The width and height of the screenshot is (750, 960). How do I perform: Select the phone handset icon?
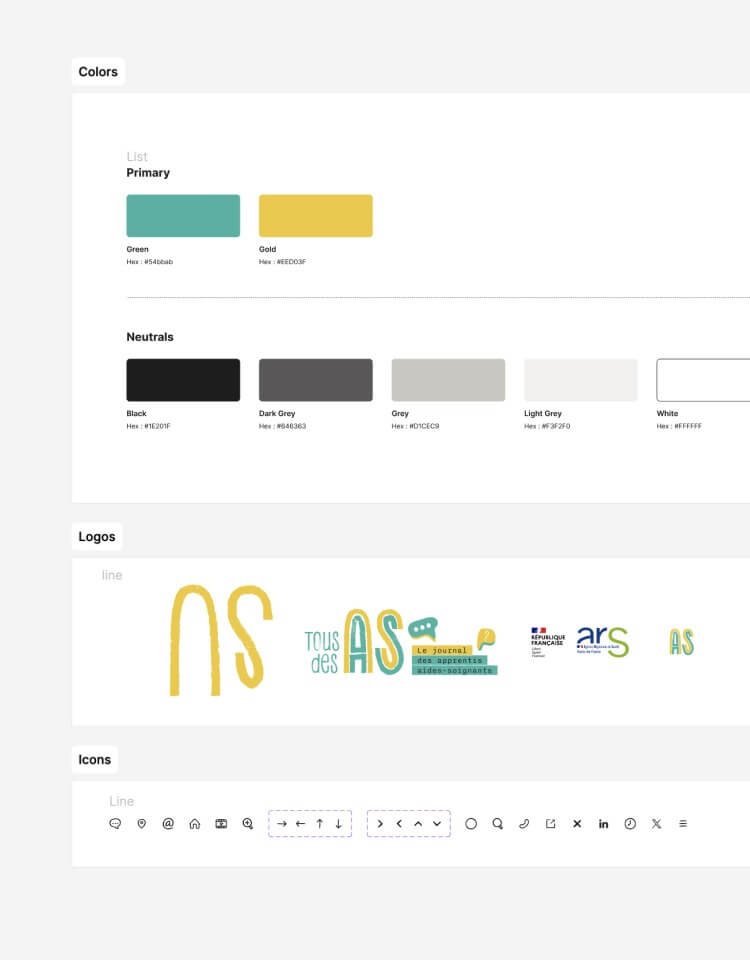coord(524,823)
